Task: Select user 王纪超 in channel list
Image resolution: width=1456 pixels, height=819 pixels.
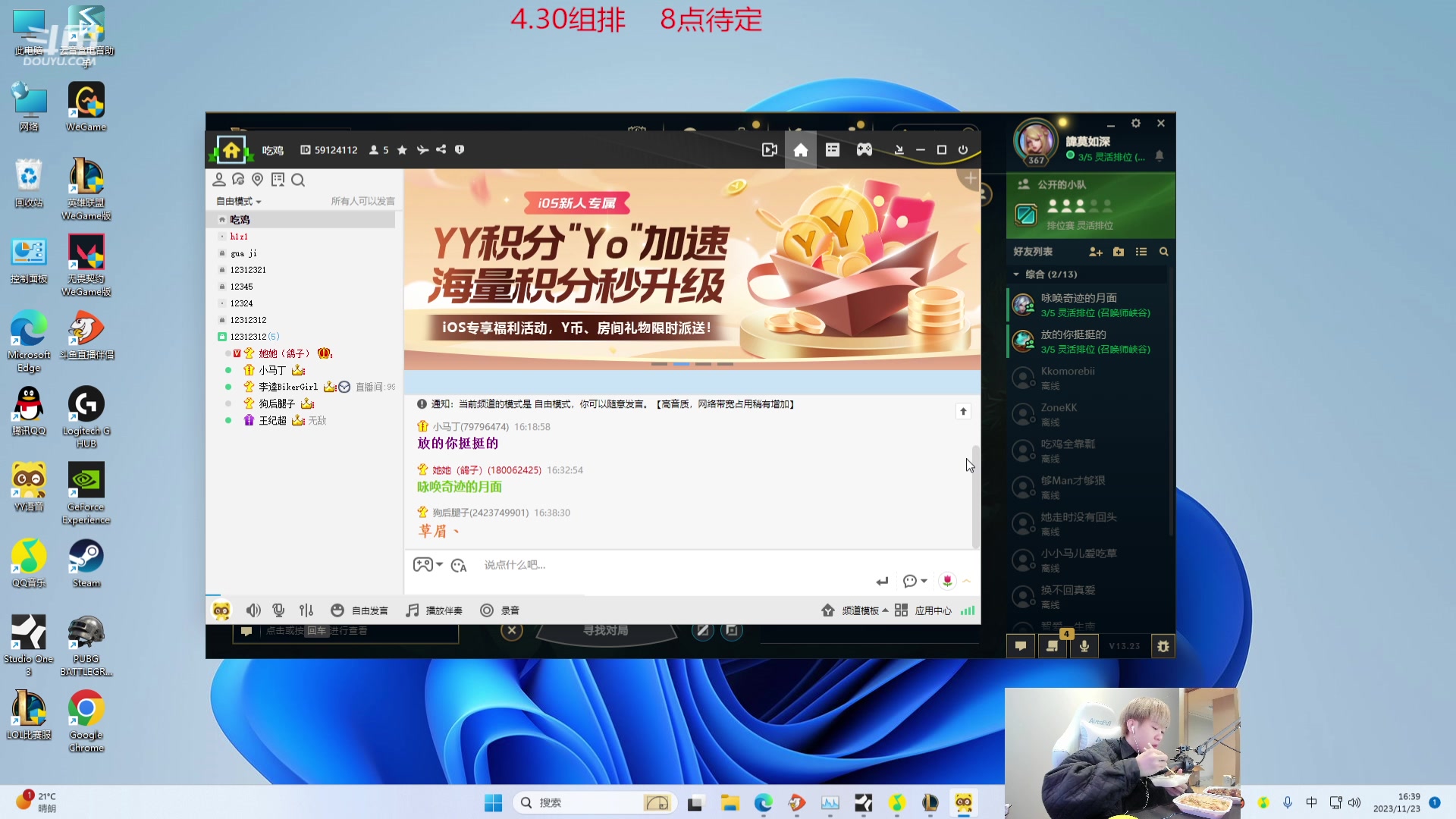Action: coord(273,420)
